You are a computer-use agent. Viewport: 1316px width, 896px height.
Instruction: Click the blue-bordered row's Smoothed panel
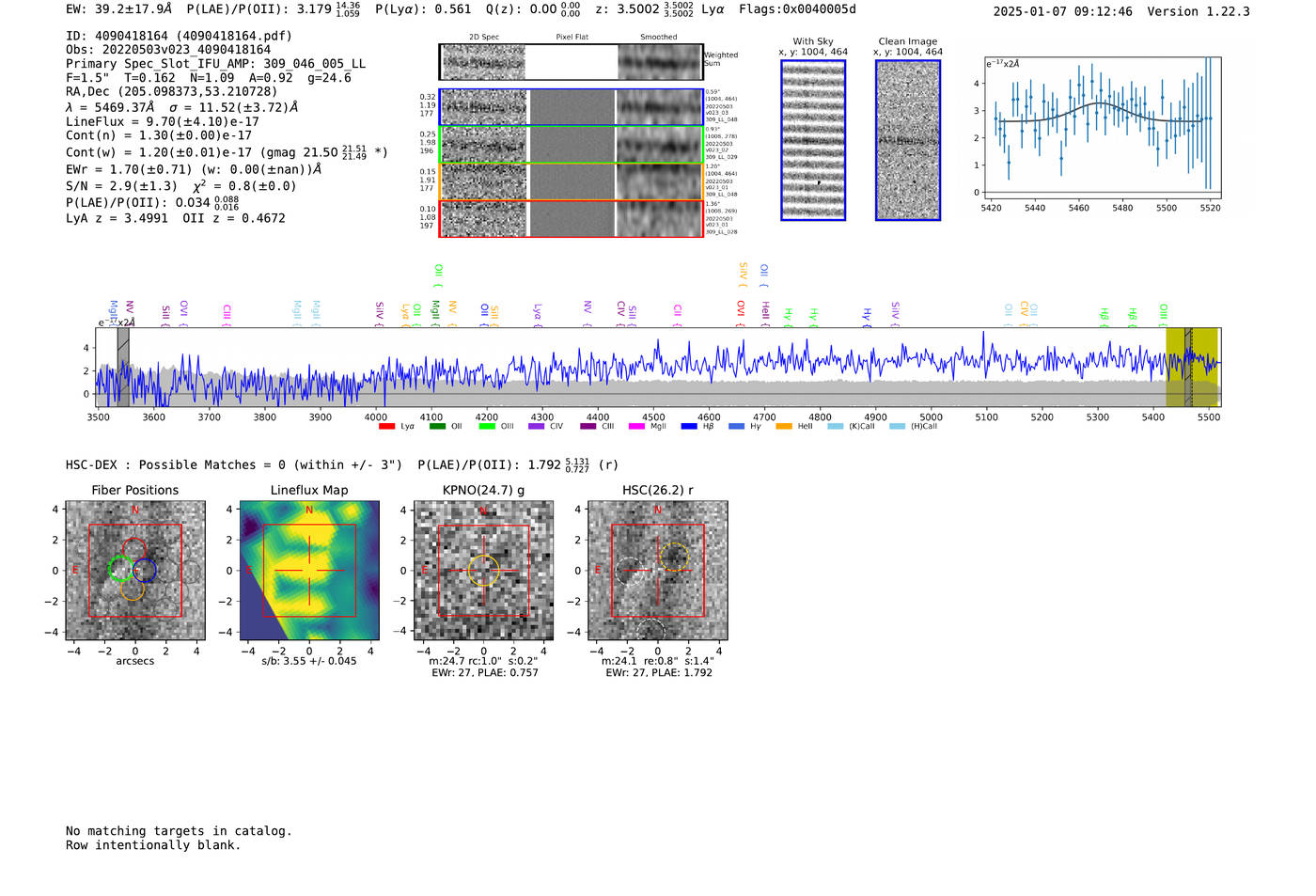tap(659, 107)
